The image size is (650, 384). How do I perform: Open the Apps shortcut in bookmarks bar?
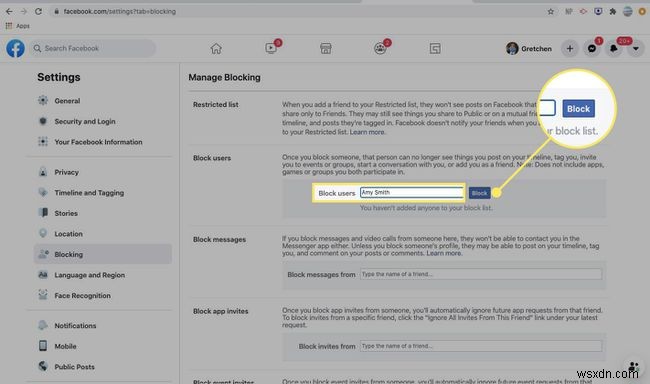click(x=17, y=26)
